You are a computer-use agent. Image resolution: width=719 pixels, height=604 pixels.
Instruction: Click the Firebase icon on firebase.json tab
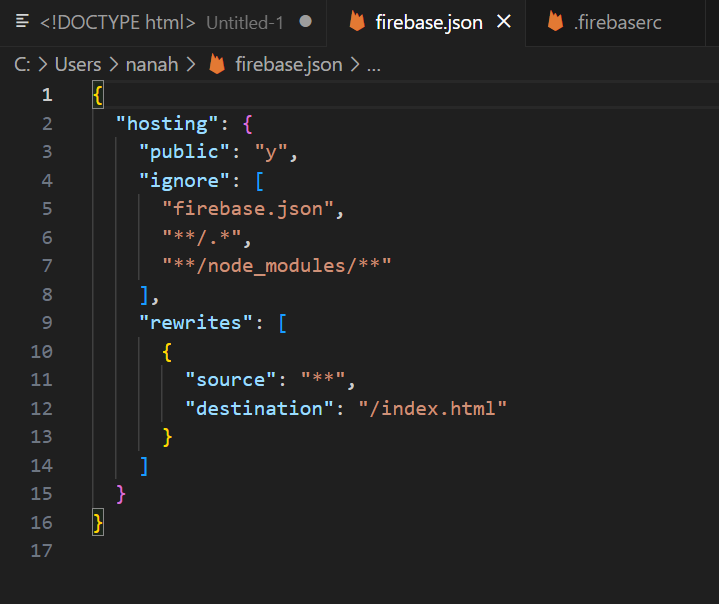click(x=357, y=22)
